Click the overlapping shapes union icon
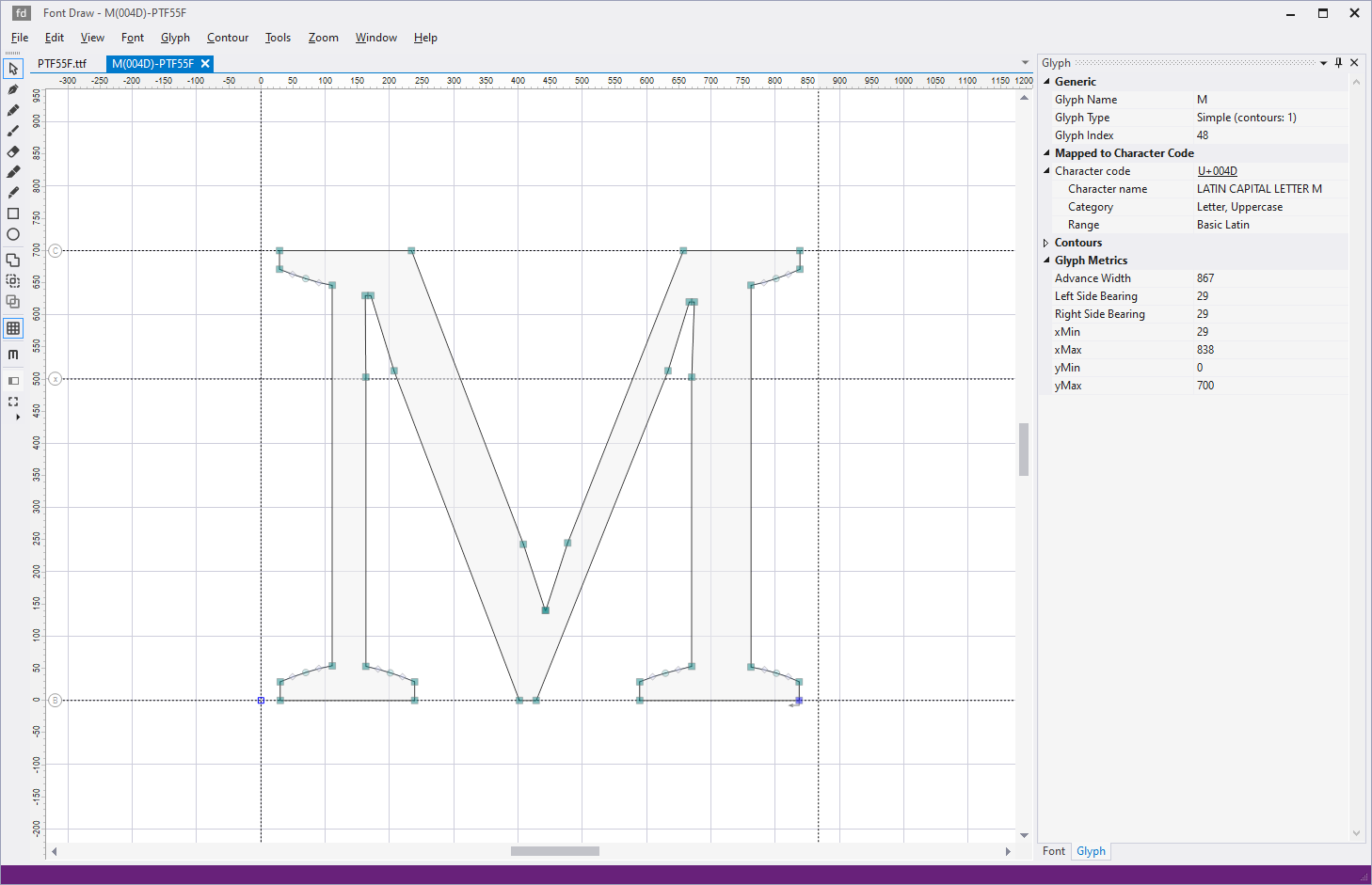This screenshot has height=885, width=1372. (13, 260)
